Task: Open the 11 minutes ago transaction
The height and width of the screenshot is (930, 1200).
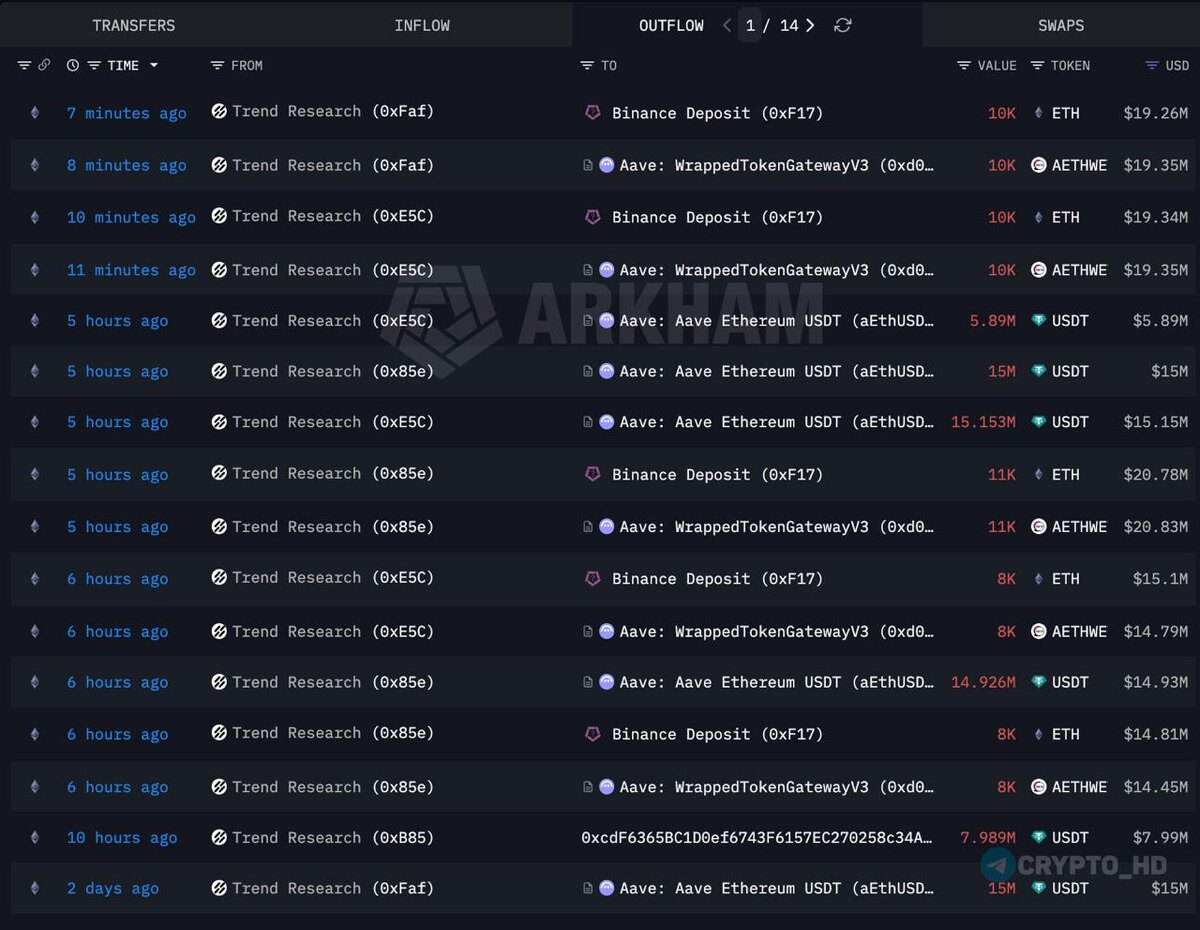Action: point(131,270)
